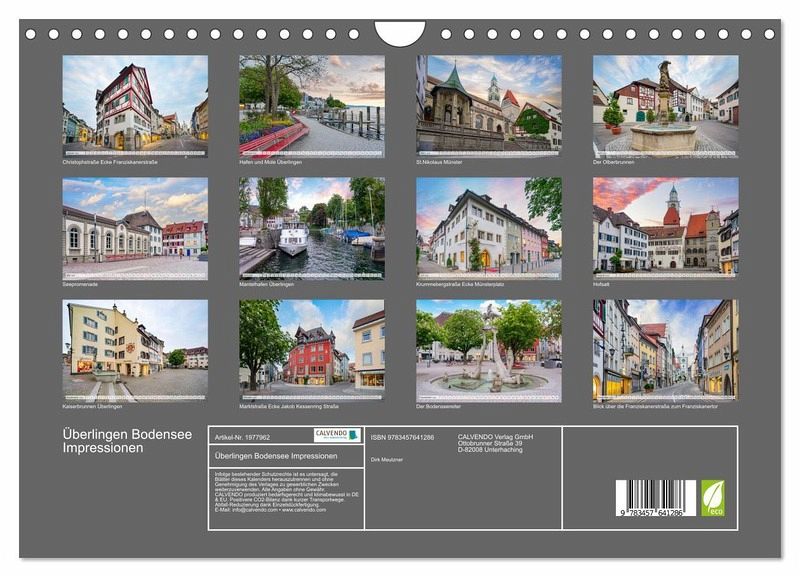This screenshot has height=577, width=800.
Task: Click 'D-82008 Unterhaching' text
Action: pos(490,450)
